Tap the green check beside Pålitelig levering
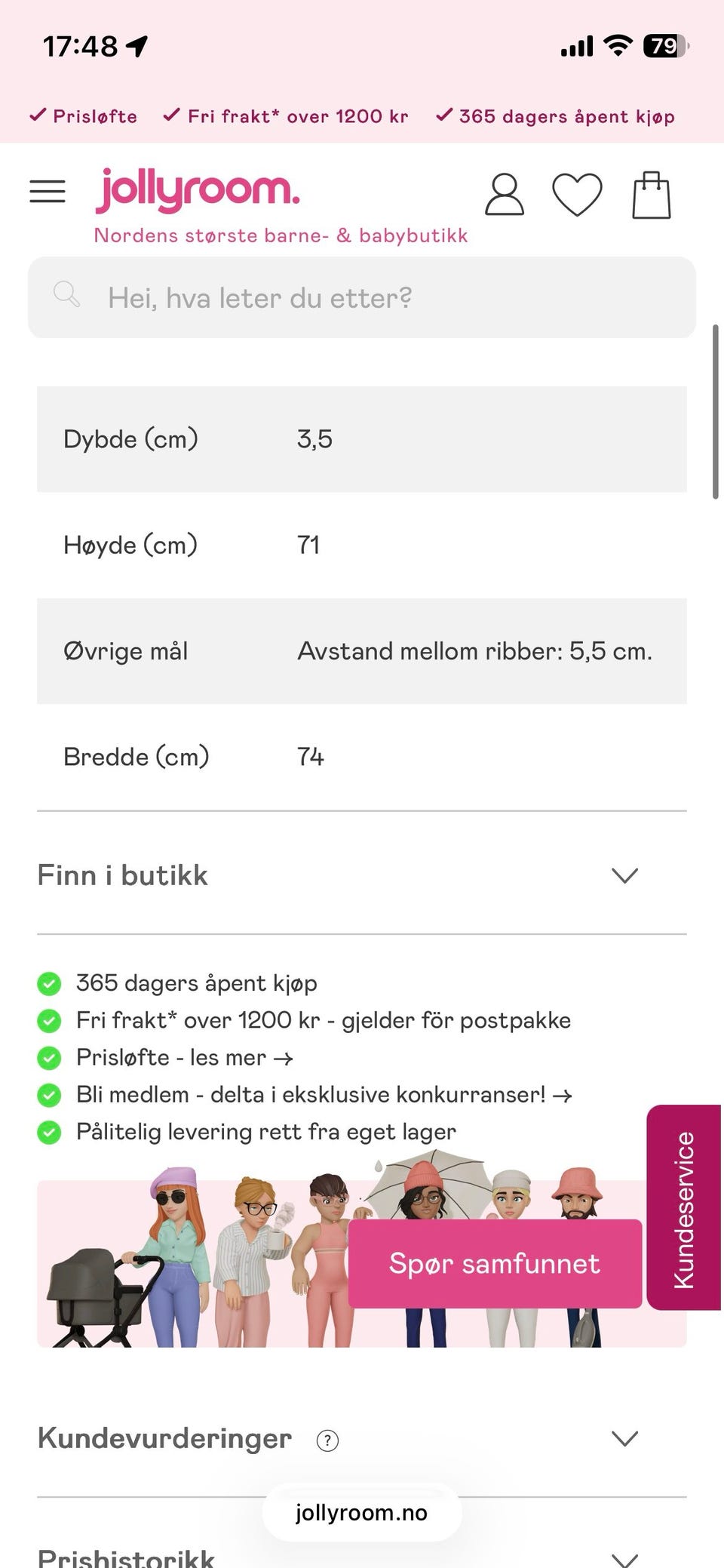724x1568 pixels. tap(49, 1133)
